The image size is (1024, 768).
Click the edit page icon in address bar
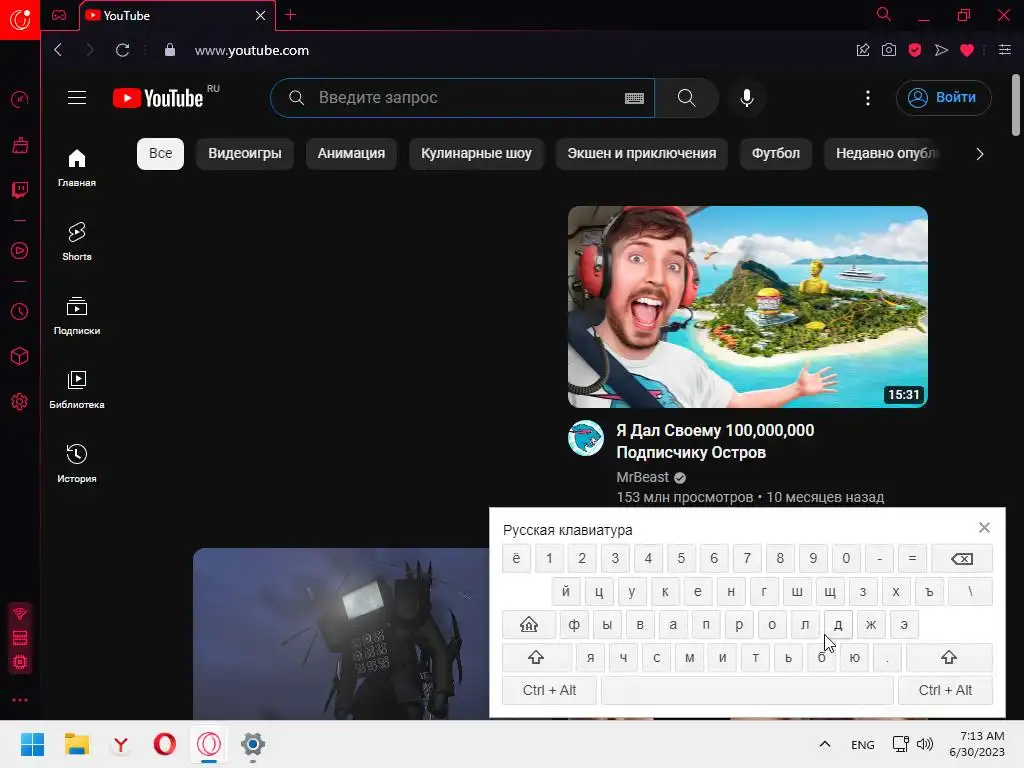pos(863,50)
